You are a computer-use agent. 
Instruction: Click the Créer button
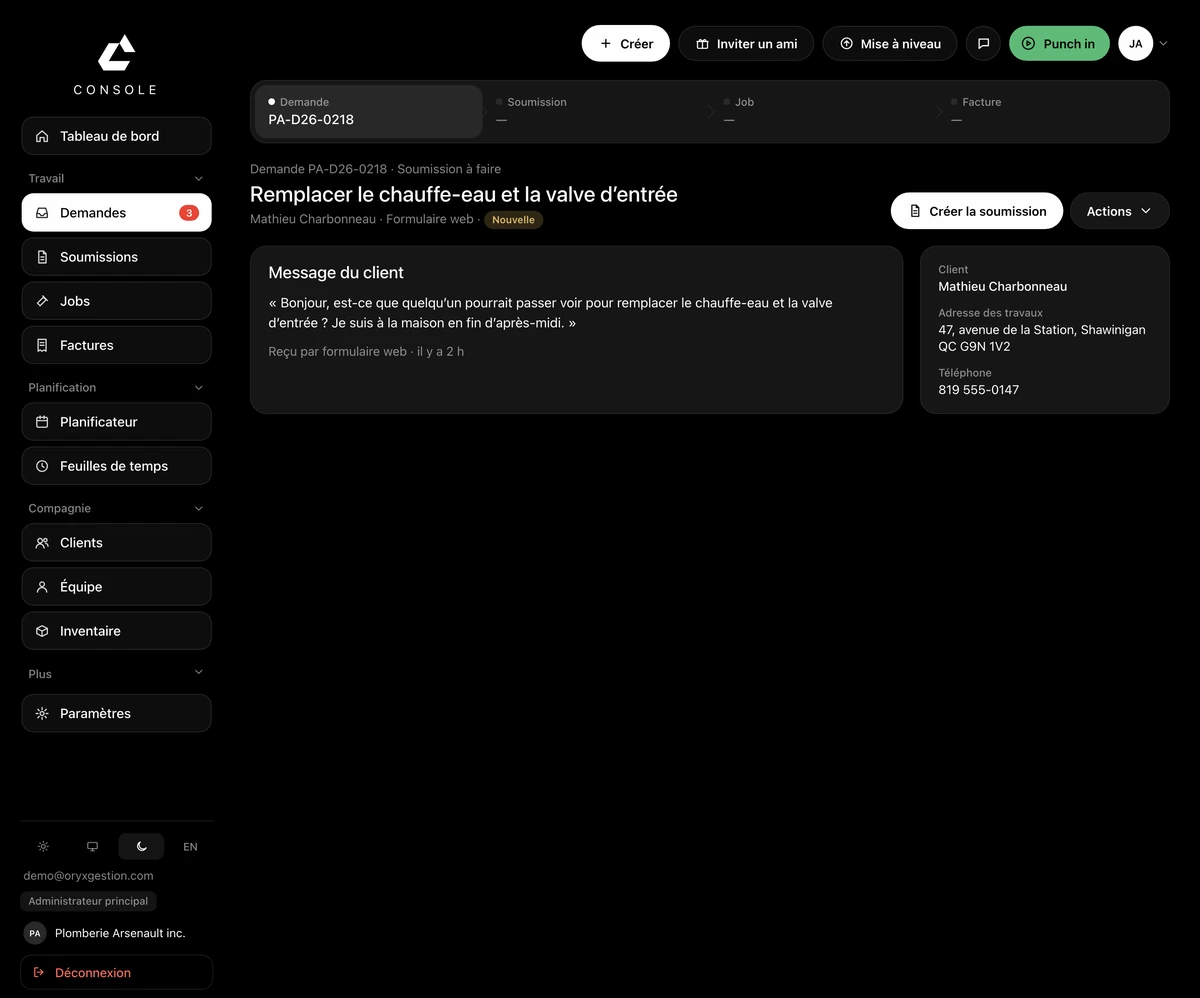(x=626, y=44)
